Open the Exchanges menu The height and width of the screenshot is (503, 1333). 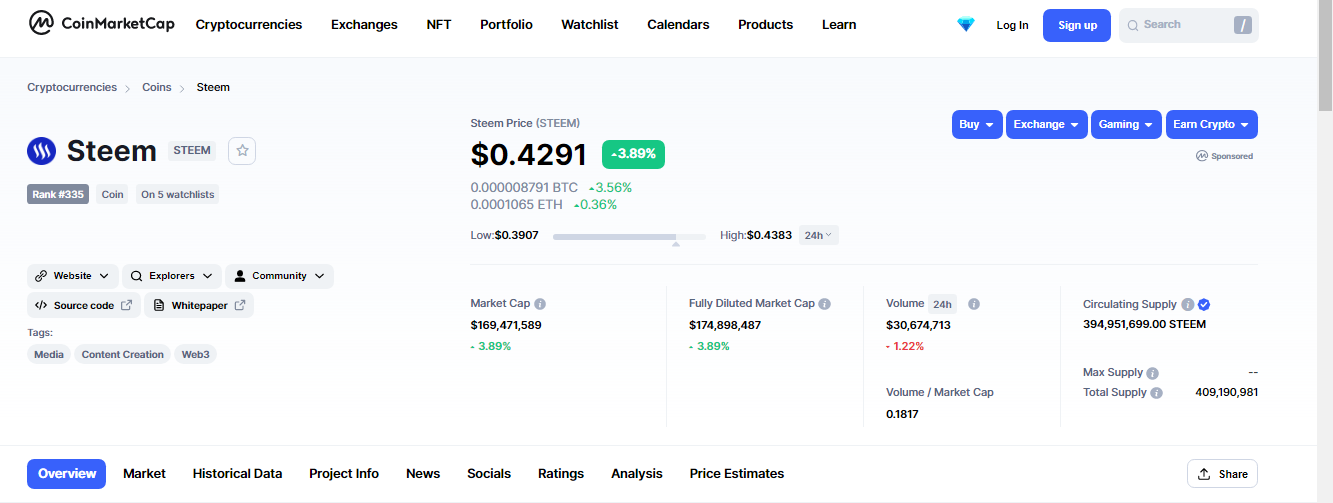364,24
